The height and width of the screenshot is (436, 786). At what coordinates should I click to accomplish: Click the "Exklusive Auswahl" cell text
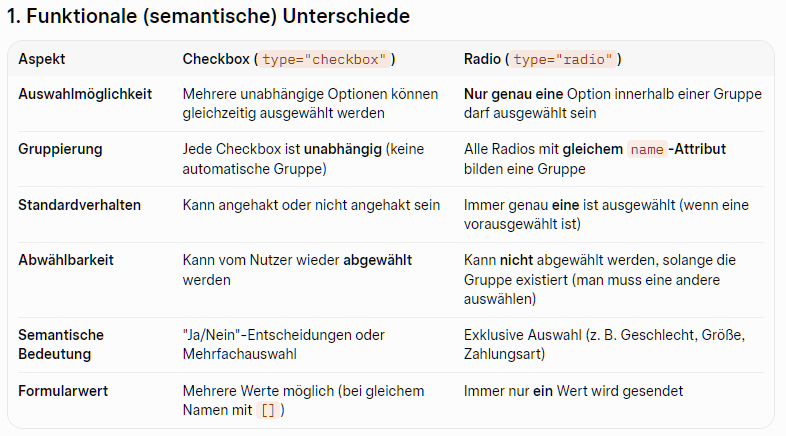[520, 335]
